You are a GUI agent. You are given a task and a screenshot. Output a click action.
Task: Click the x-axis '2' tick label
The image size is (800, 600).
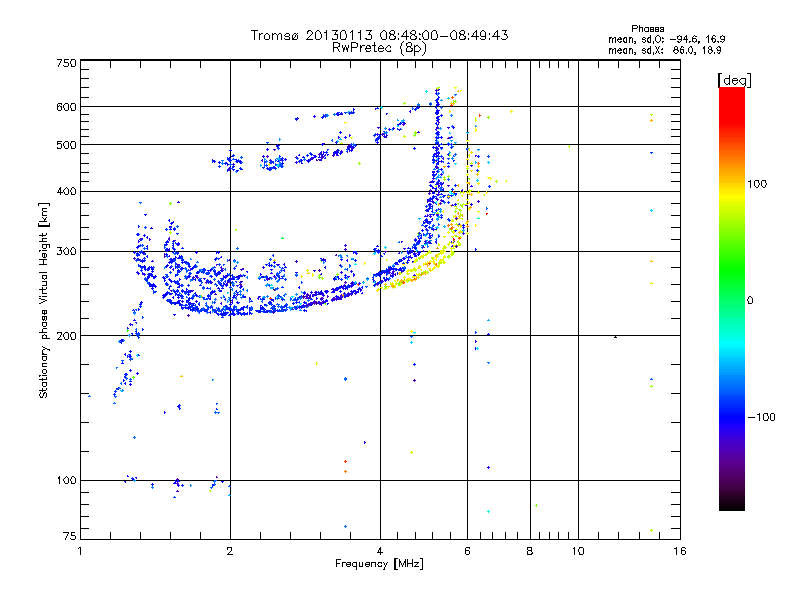click(230, 551)
